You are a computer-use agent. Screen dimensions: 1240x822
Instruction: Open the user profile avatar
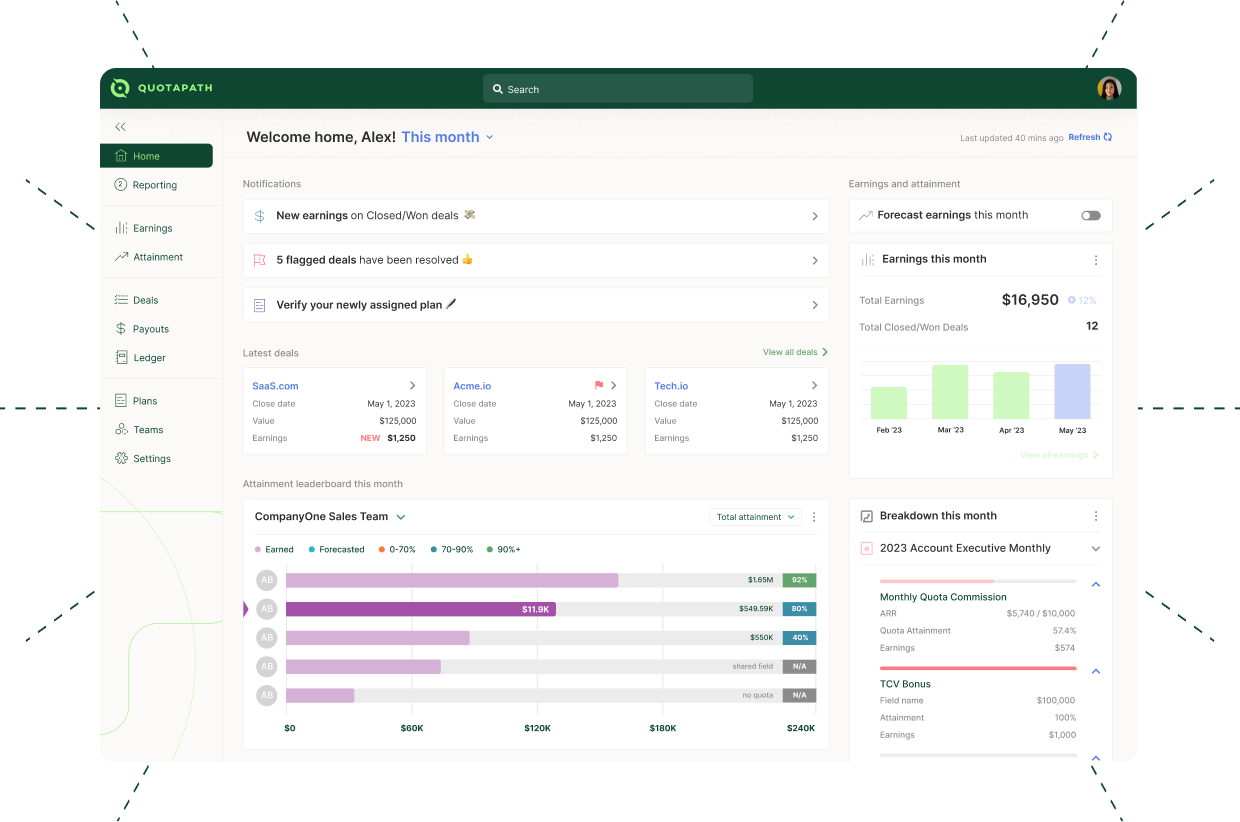1109,88
